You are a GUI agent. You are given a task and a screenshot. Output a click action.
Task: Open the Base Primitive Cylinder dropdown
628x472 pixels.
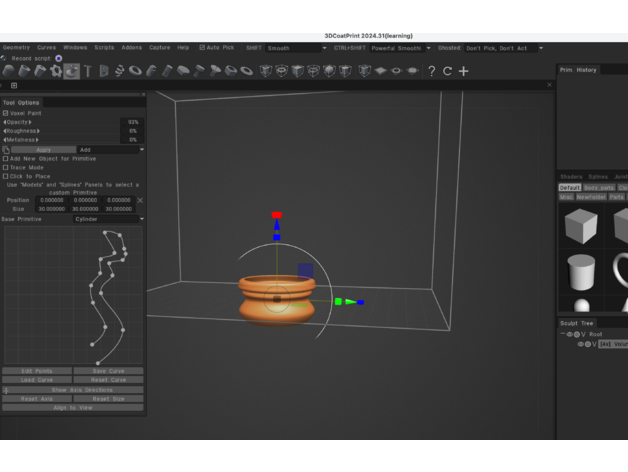109,219
